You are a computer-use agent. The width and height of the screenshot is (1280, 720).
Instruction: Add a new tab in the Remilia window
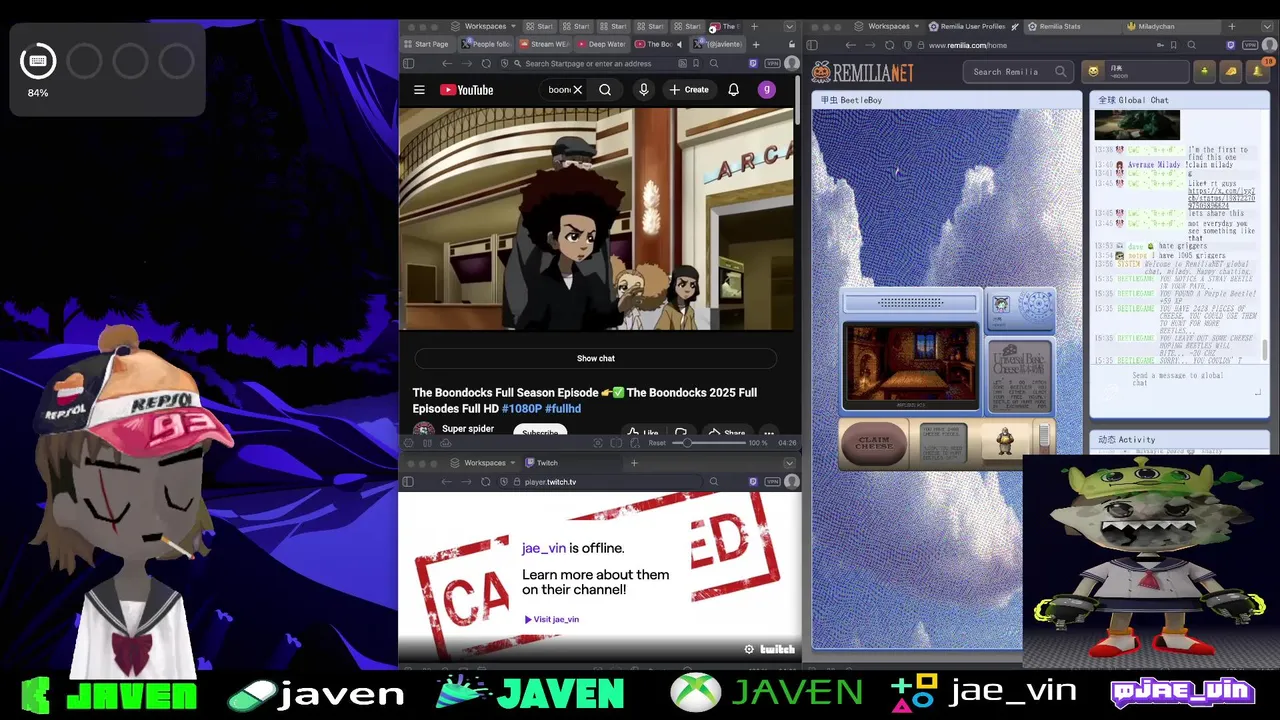click(1231, 27)
